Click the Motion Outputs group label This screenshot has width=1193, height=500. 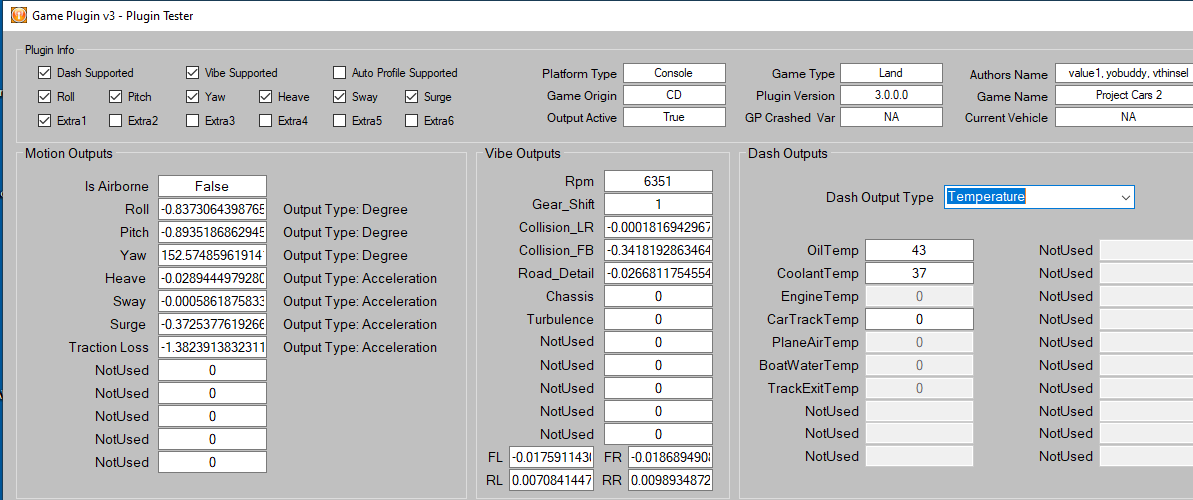[x=68, y=154]
